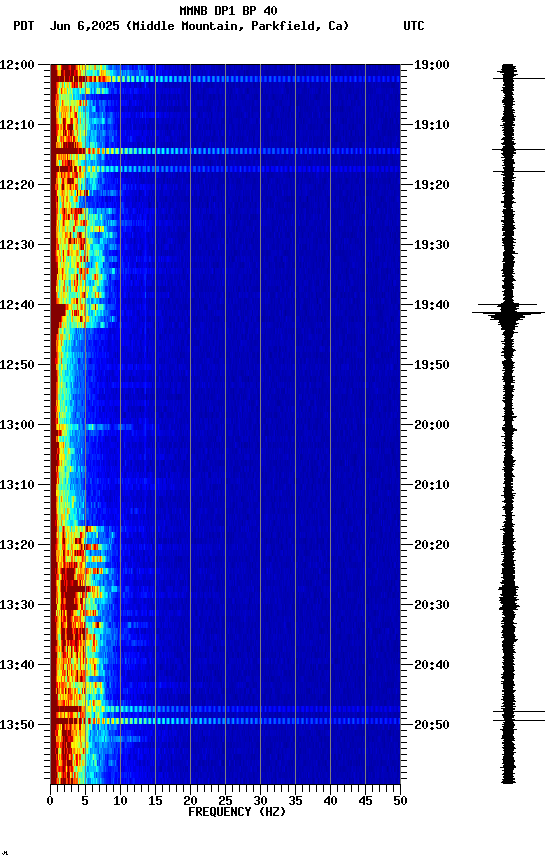The height and width of the screenshot is (864, 552).
Task: Click the 19:10 UTC time label
Action: 432,125
